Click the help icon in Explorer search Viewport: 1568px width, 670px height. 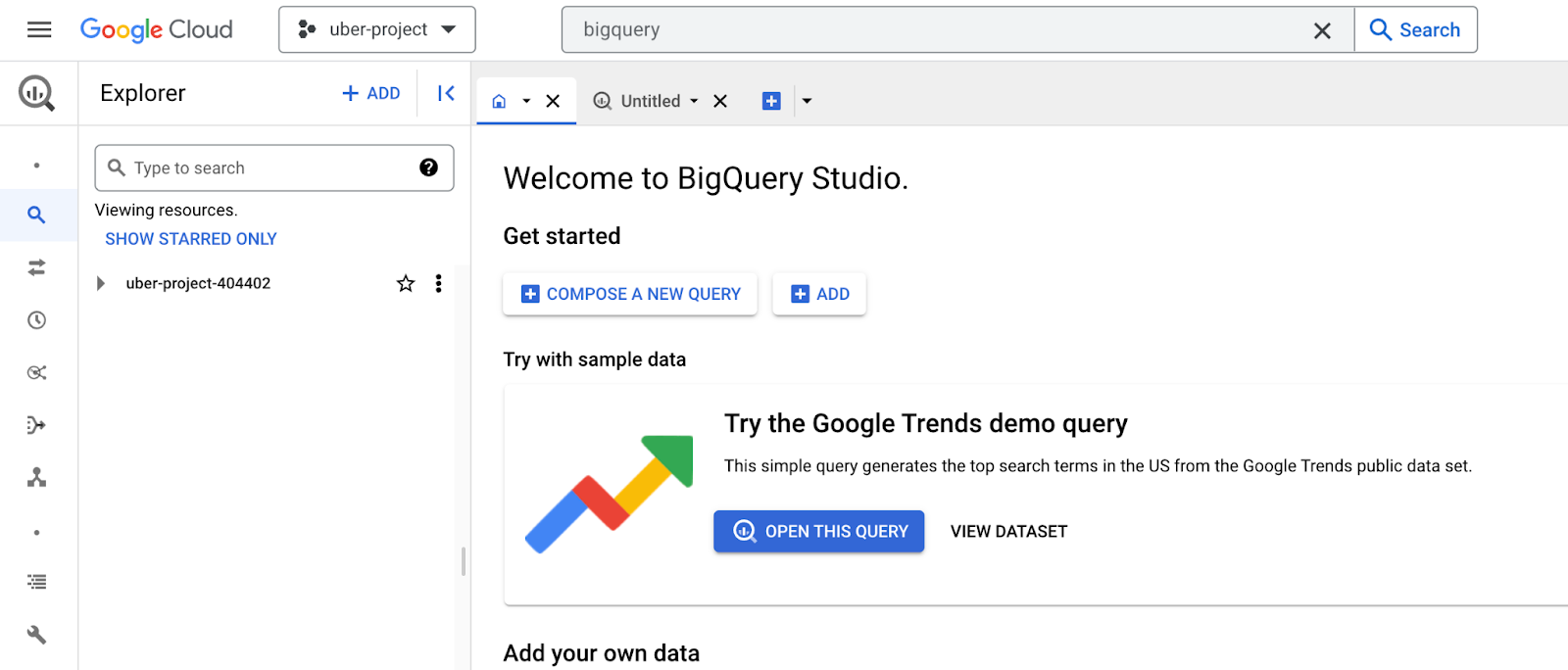pos(428,167)
